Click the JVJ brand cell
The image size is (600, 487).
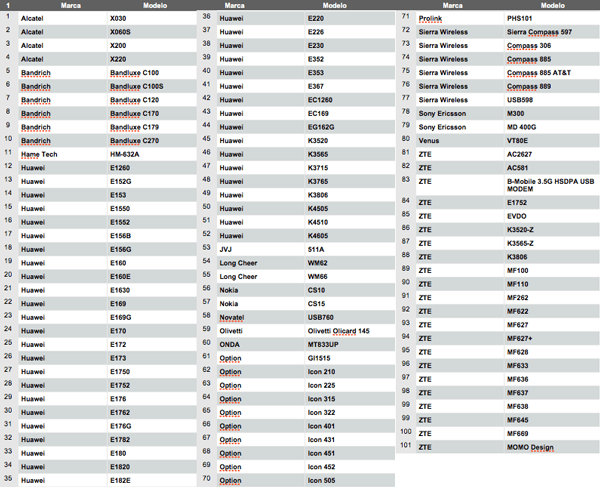261,249
